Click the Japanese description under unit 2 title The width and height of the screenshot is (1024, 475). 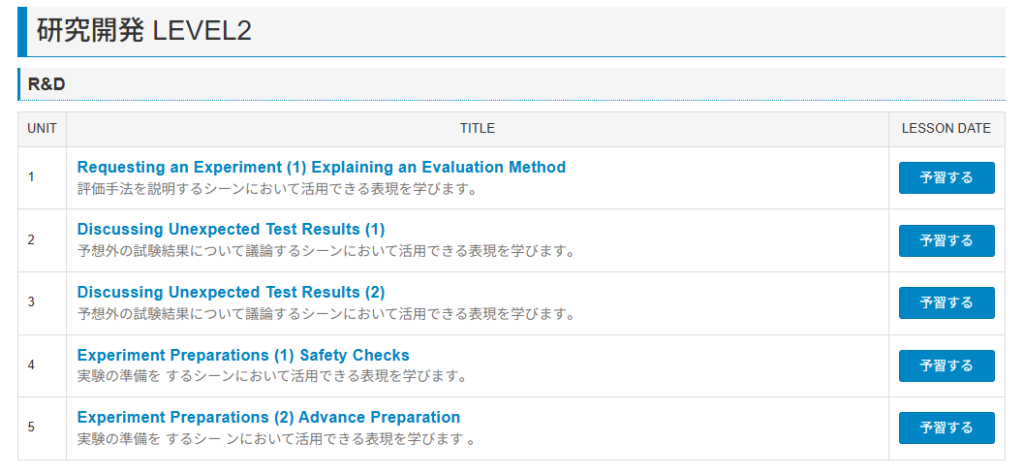tap(326, 251)
